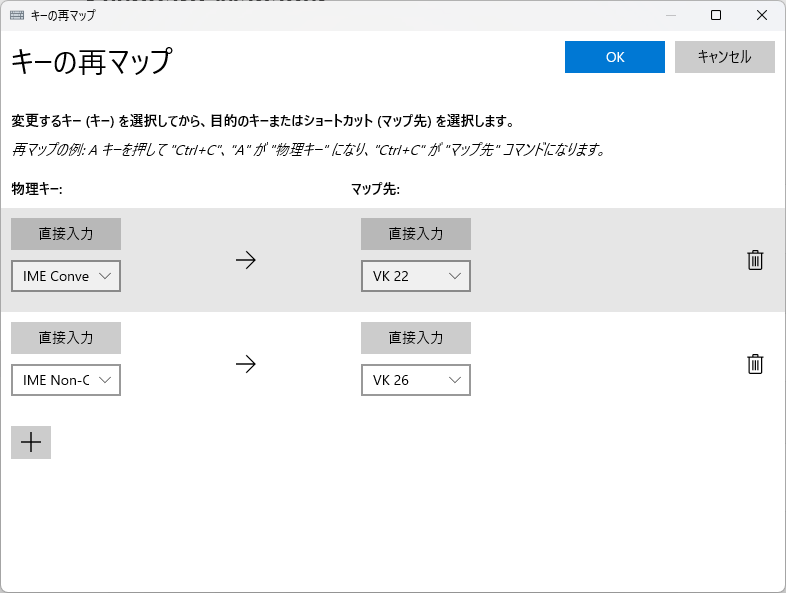Delete the IME Convert to VK 22 mapping
This screenshot has width=786, height=593.
point(755,260)
